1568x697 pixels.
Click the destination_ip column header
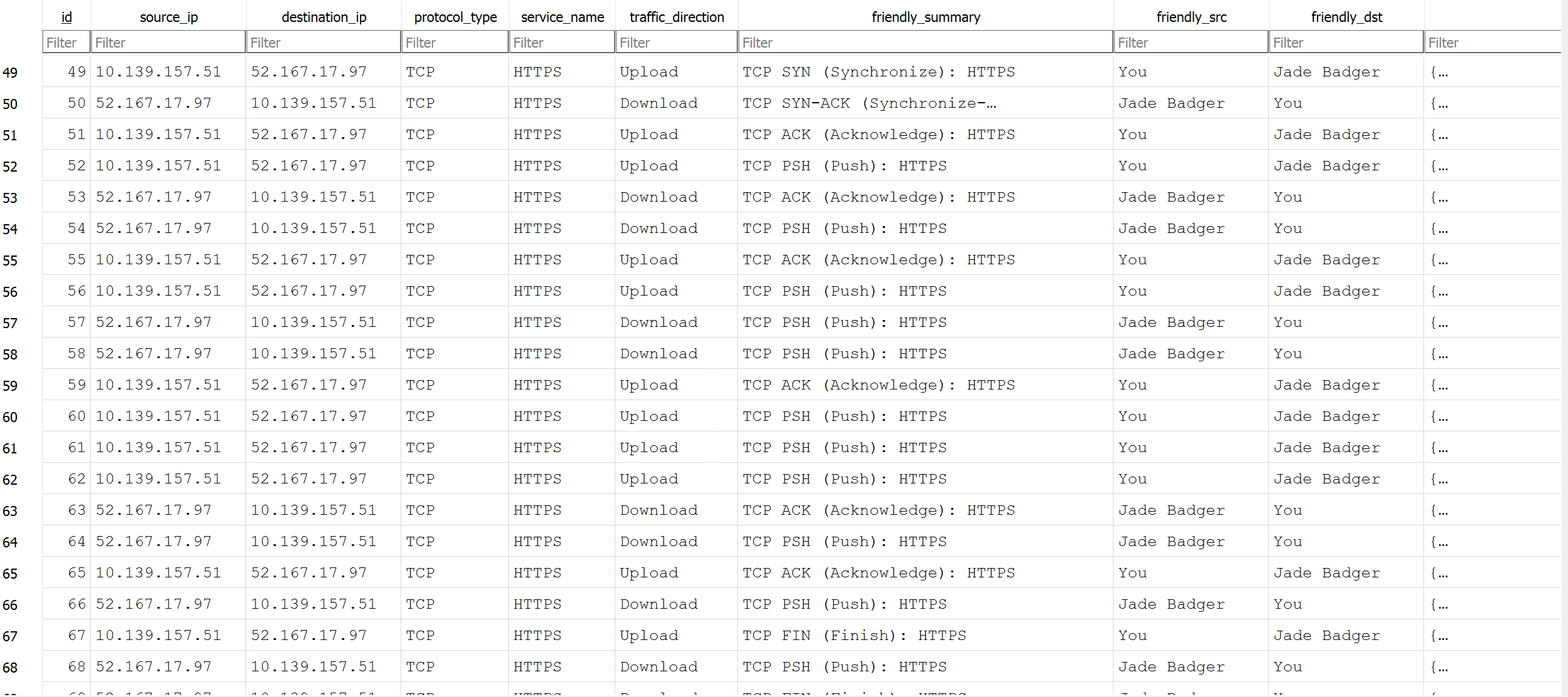coord(324,17)
